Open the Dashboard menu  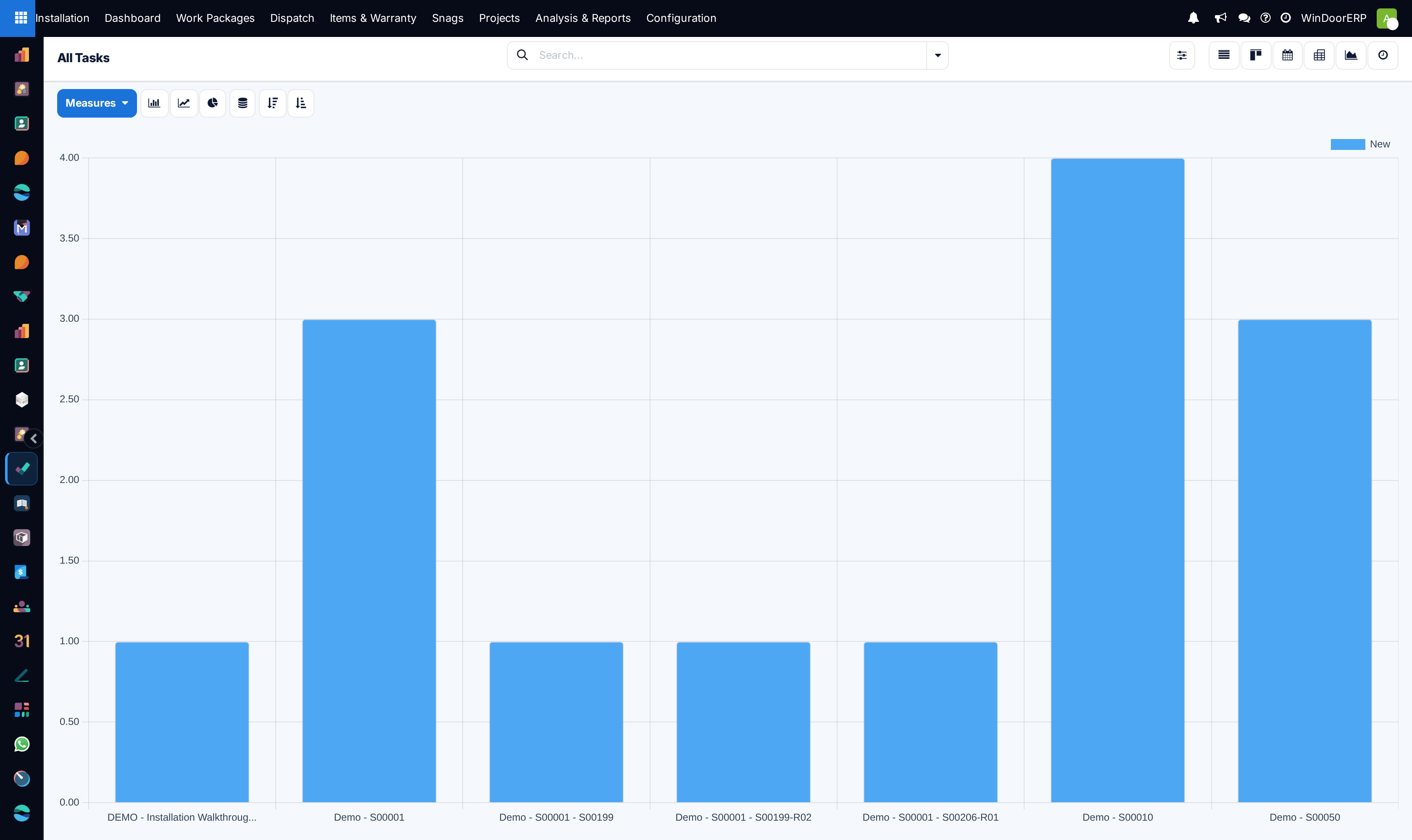coord(132,18)
